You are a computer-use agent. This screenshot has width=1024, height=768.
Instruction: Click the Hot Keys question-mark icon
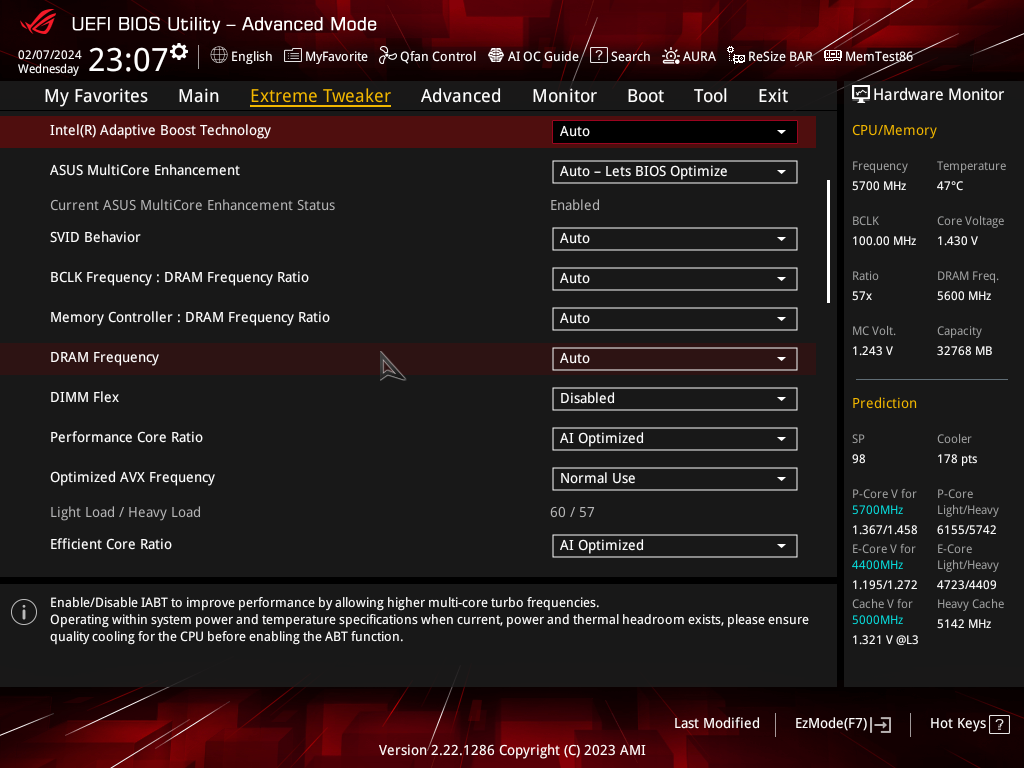999,724
